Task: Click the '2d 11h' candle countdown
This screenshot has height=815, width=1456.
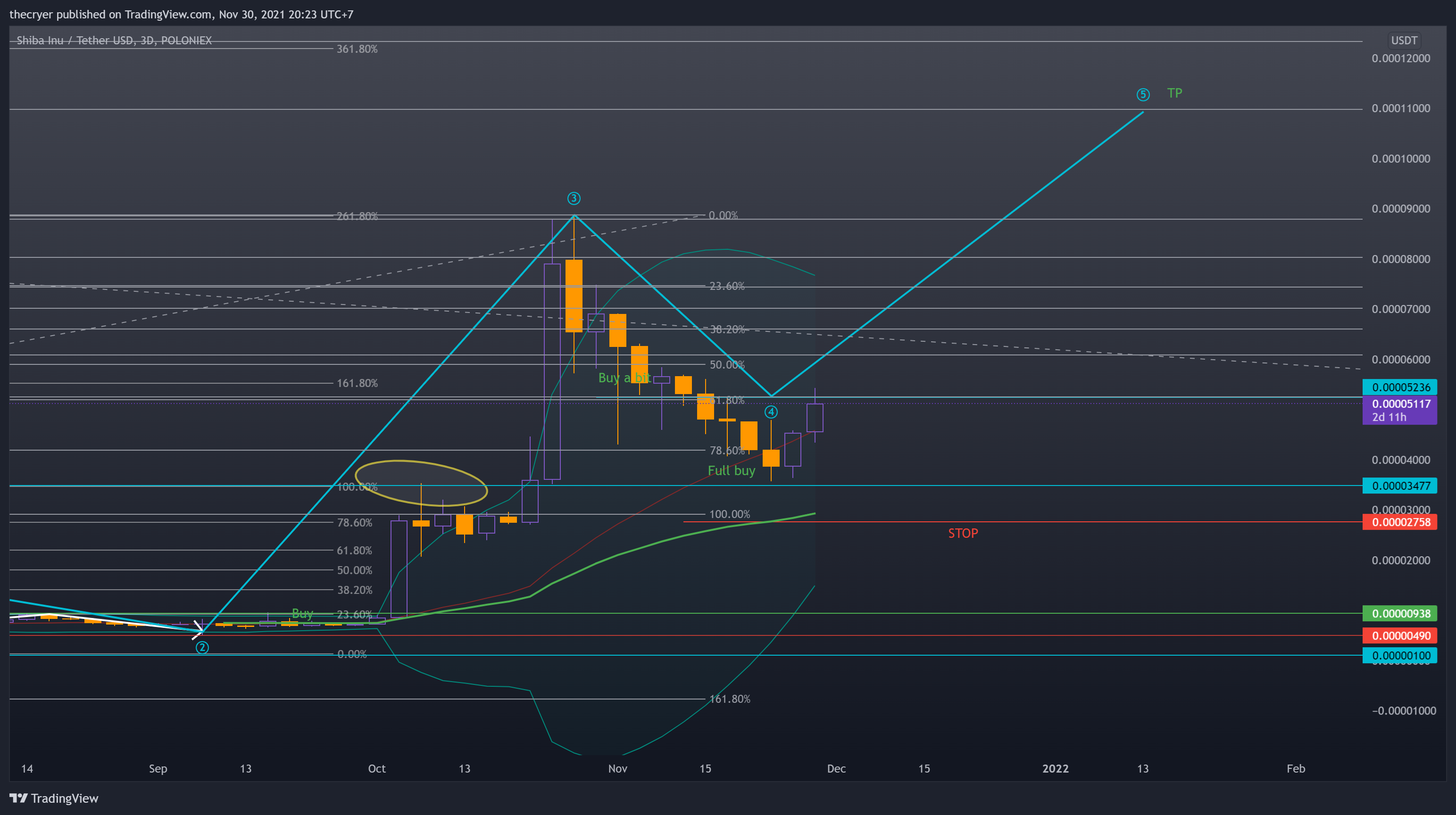Action: (x=1389, y=417)
